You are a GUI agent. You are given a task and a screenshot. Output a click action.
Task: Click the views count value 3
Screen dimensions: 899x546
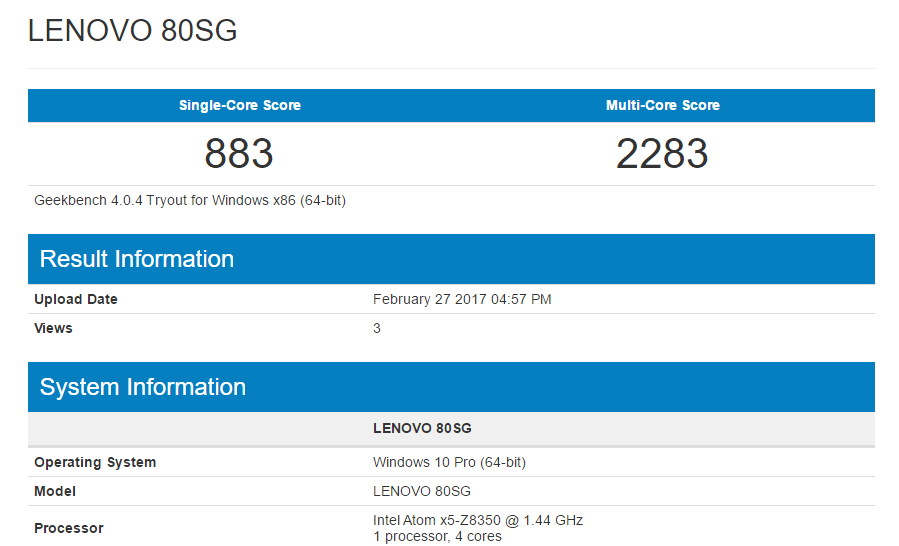point(377,328)
